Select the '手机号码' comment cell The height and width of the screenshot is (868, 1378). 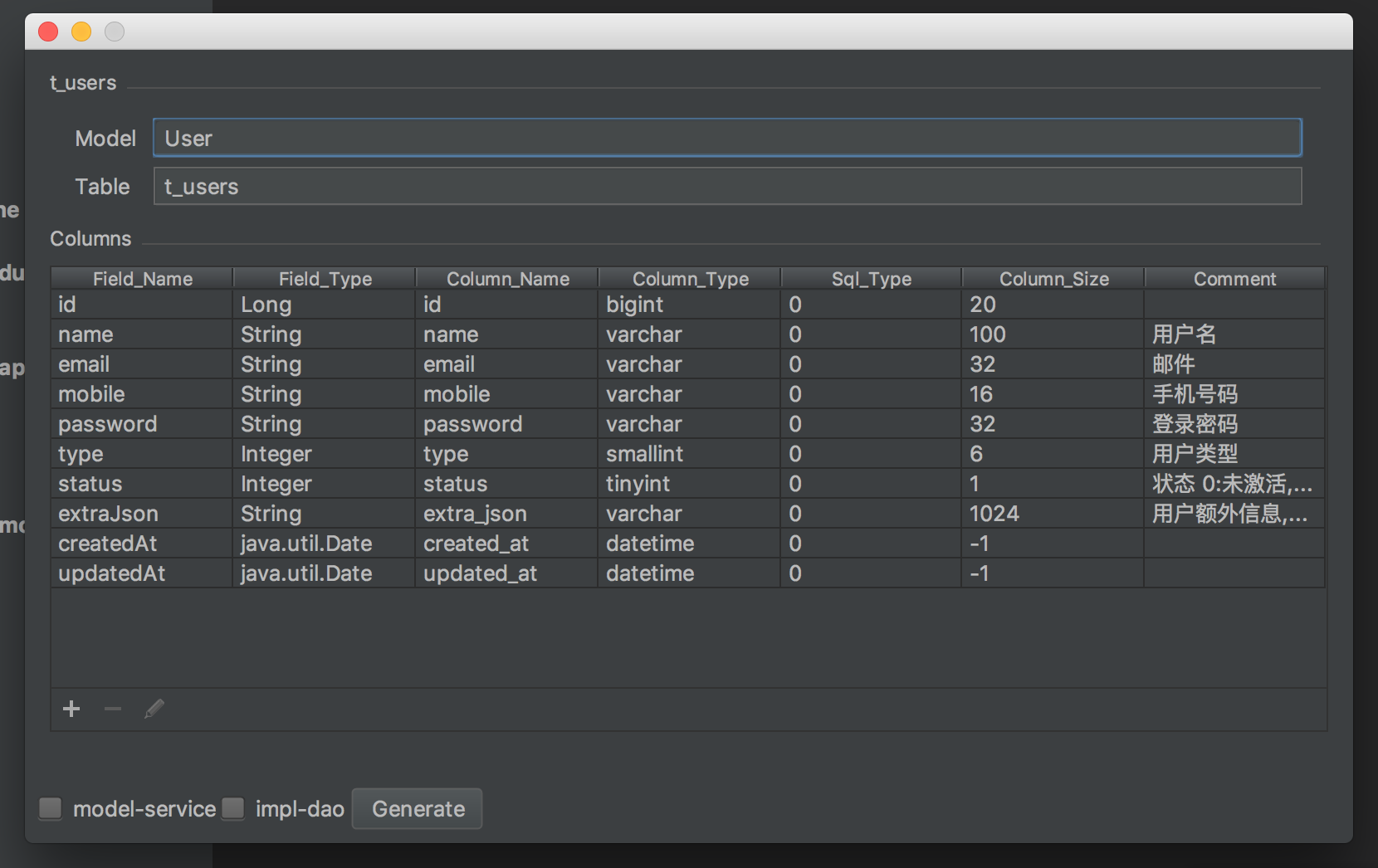point(1234,394)
